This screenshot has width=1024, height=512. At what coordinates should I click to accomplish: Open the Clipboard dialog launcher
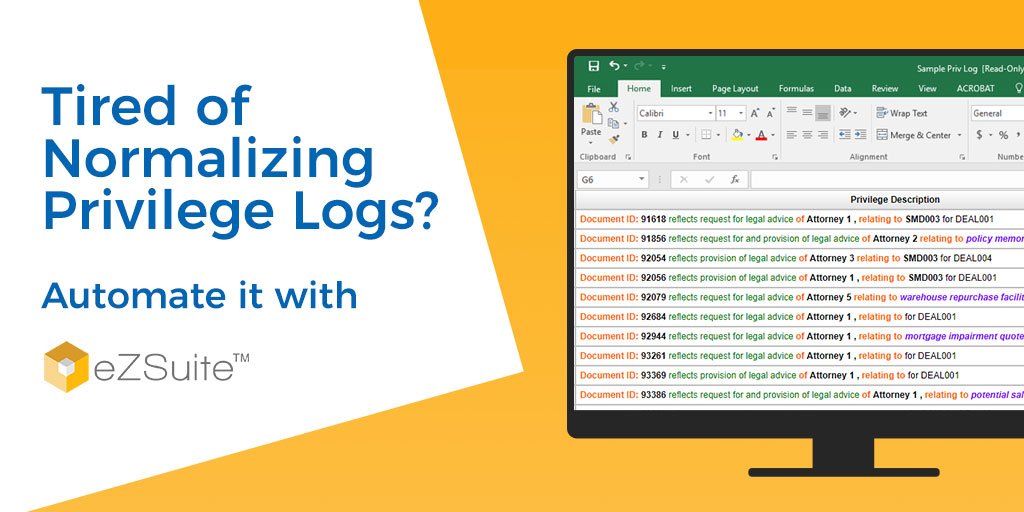(x=628, y=157)
